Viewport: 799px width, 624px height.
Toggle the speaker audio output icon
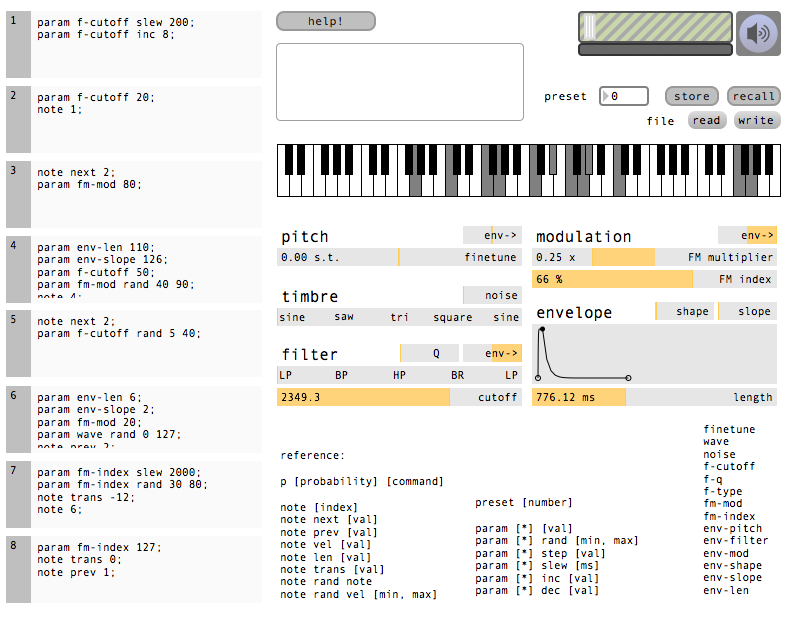pyautogui.click(x=758, y=33)
